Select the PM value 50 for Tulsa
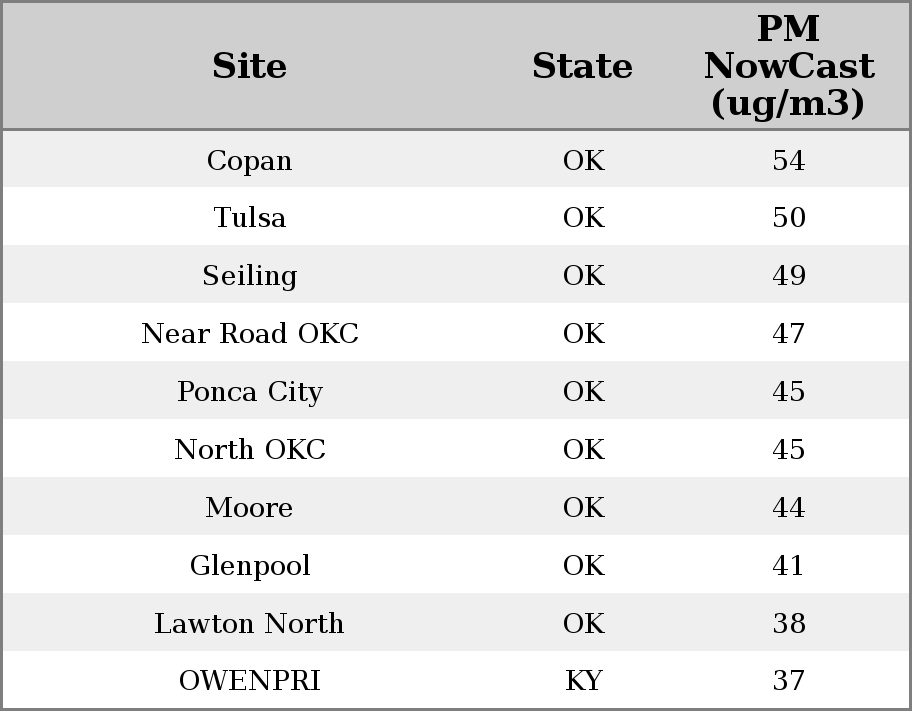Screen dimensions: 912x711 point(788,218)
